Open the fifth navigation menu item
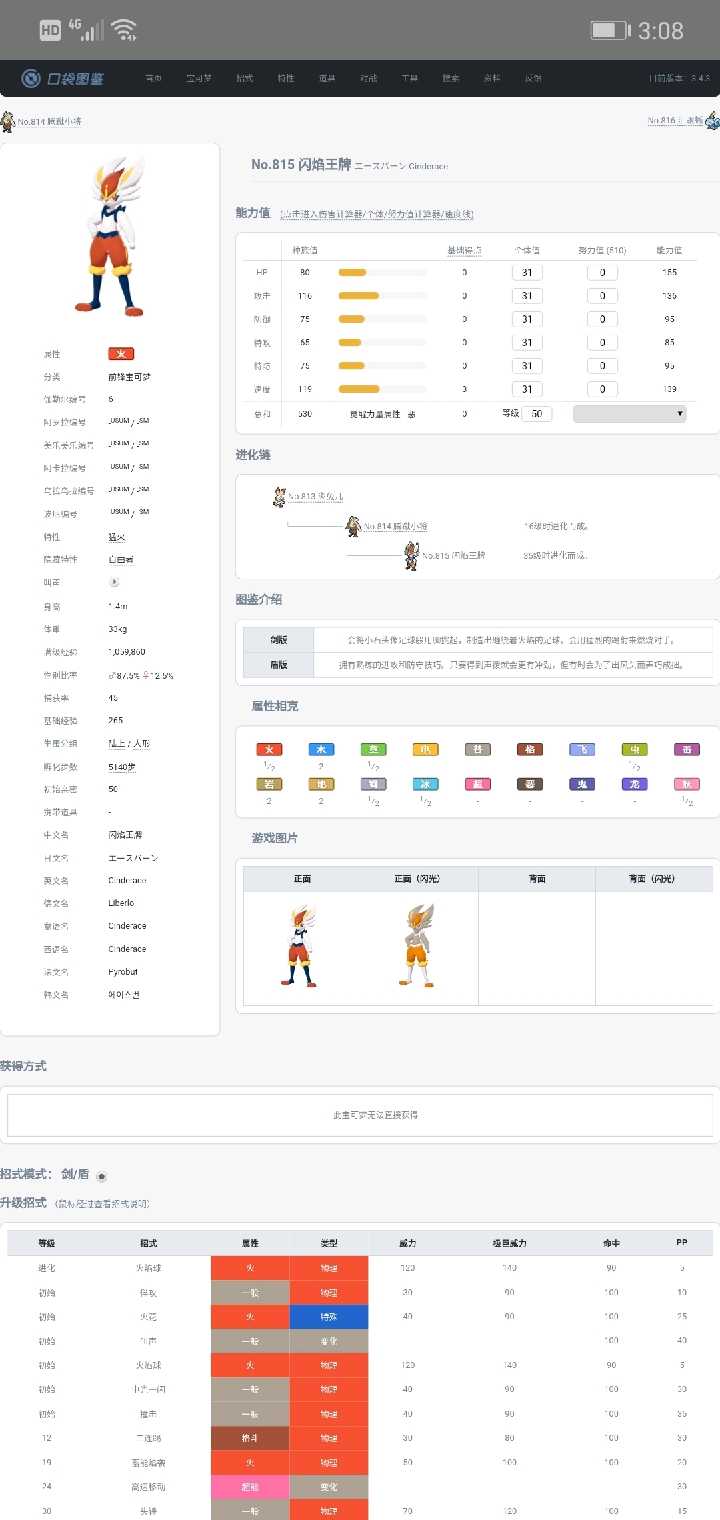 pyautogui.click(x=327, y=78)
